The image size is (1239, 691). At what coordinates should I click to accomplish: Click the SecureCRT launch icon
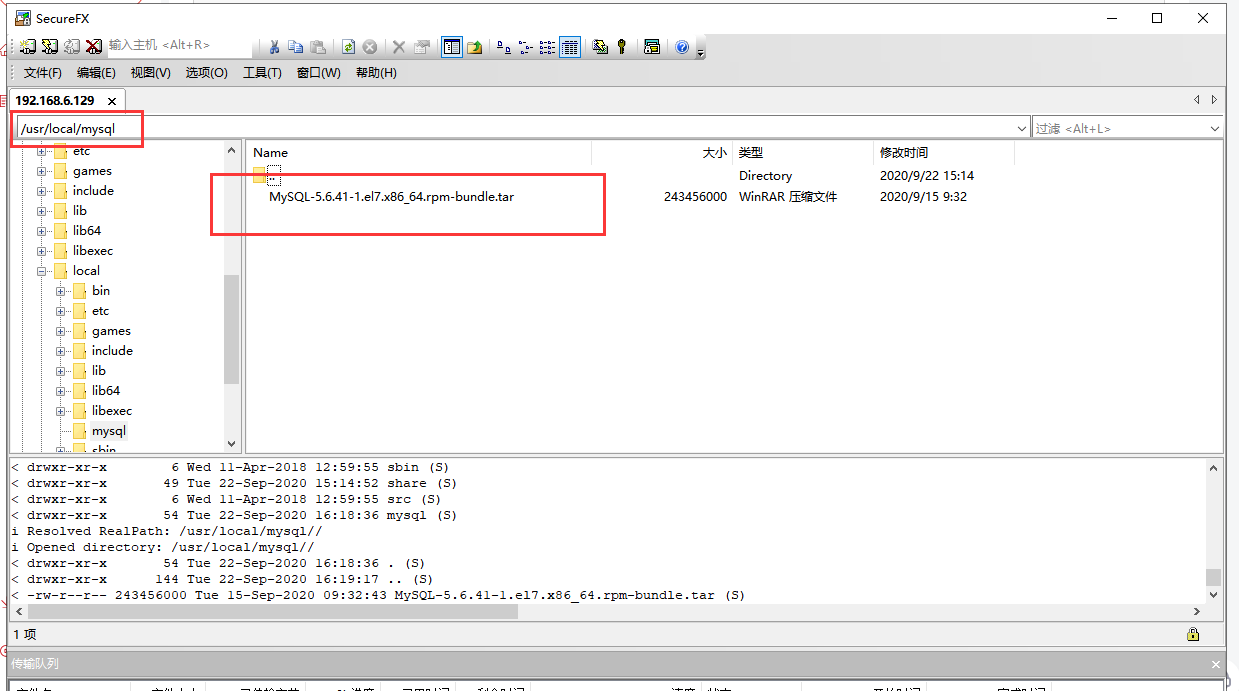[652, 46]
